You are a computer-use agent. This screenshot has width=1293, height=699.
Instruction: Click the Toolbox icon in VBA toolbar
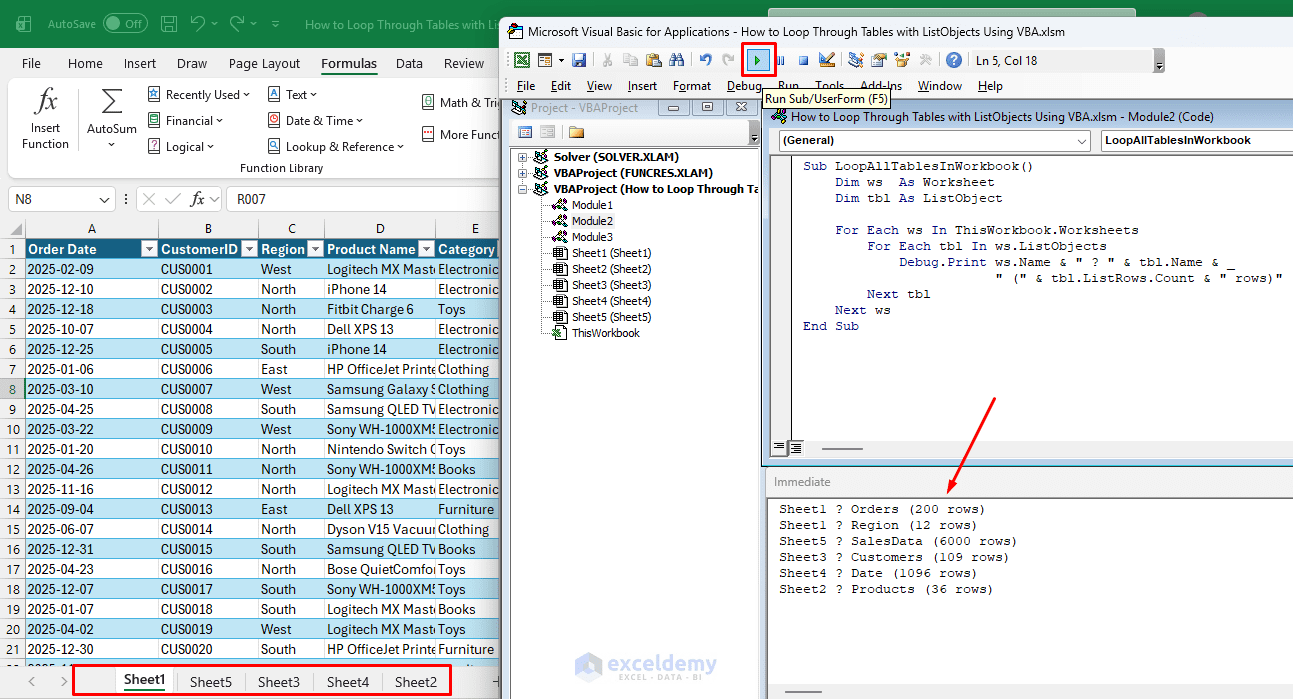tap(925, 60)
